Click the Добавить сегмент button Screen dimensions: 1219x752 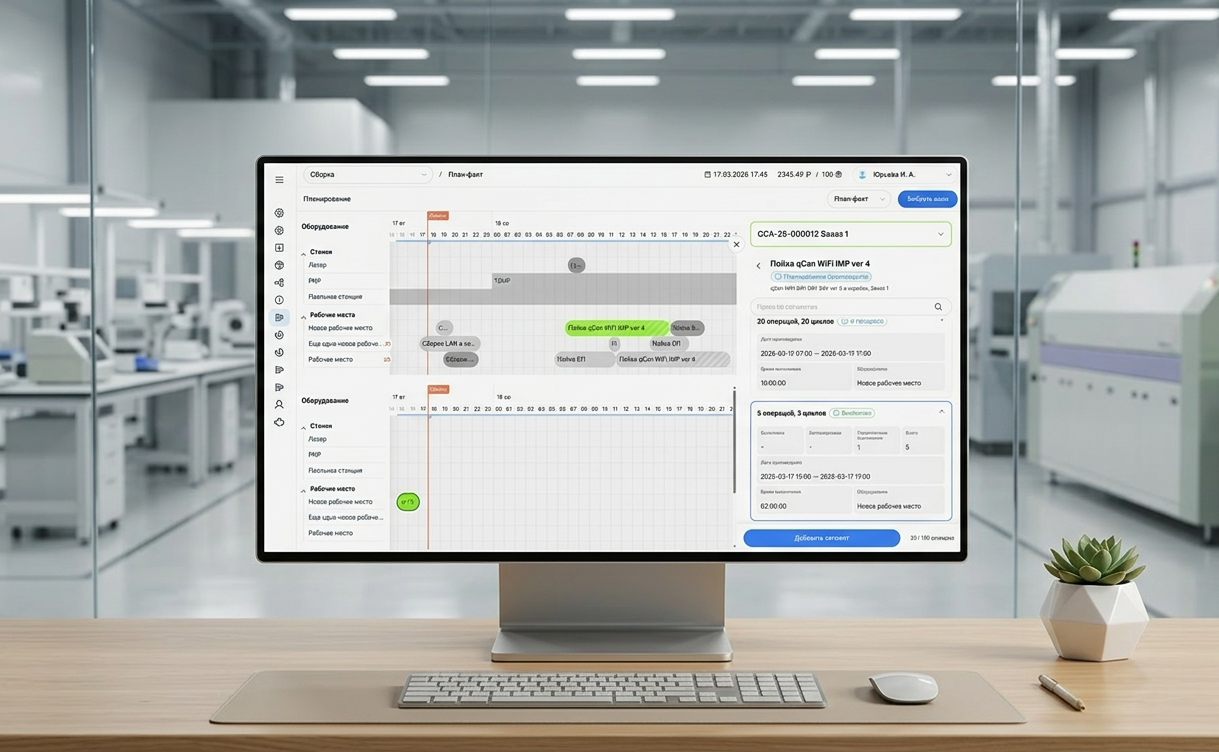(821, 538)
